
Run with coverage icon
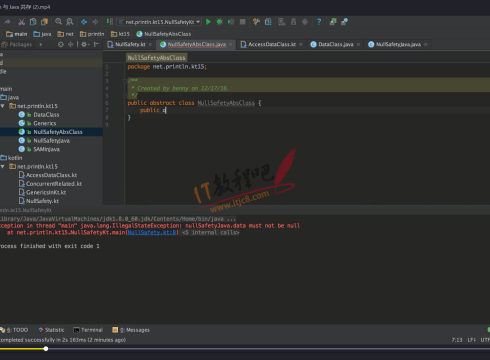coord(231,22)
